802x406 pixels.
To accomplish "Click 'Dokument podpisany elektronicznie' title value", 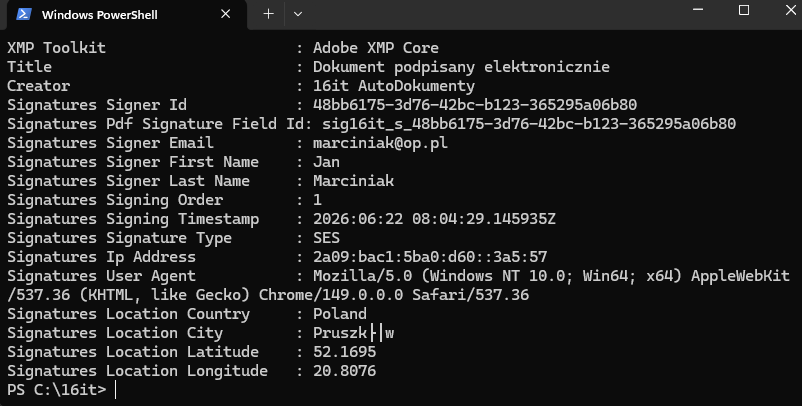I will 461,67.
